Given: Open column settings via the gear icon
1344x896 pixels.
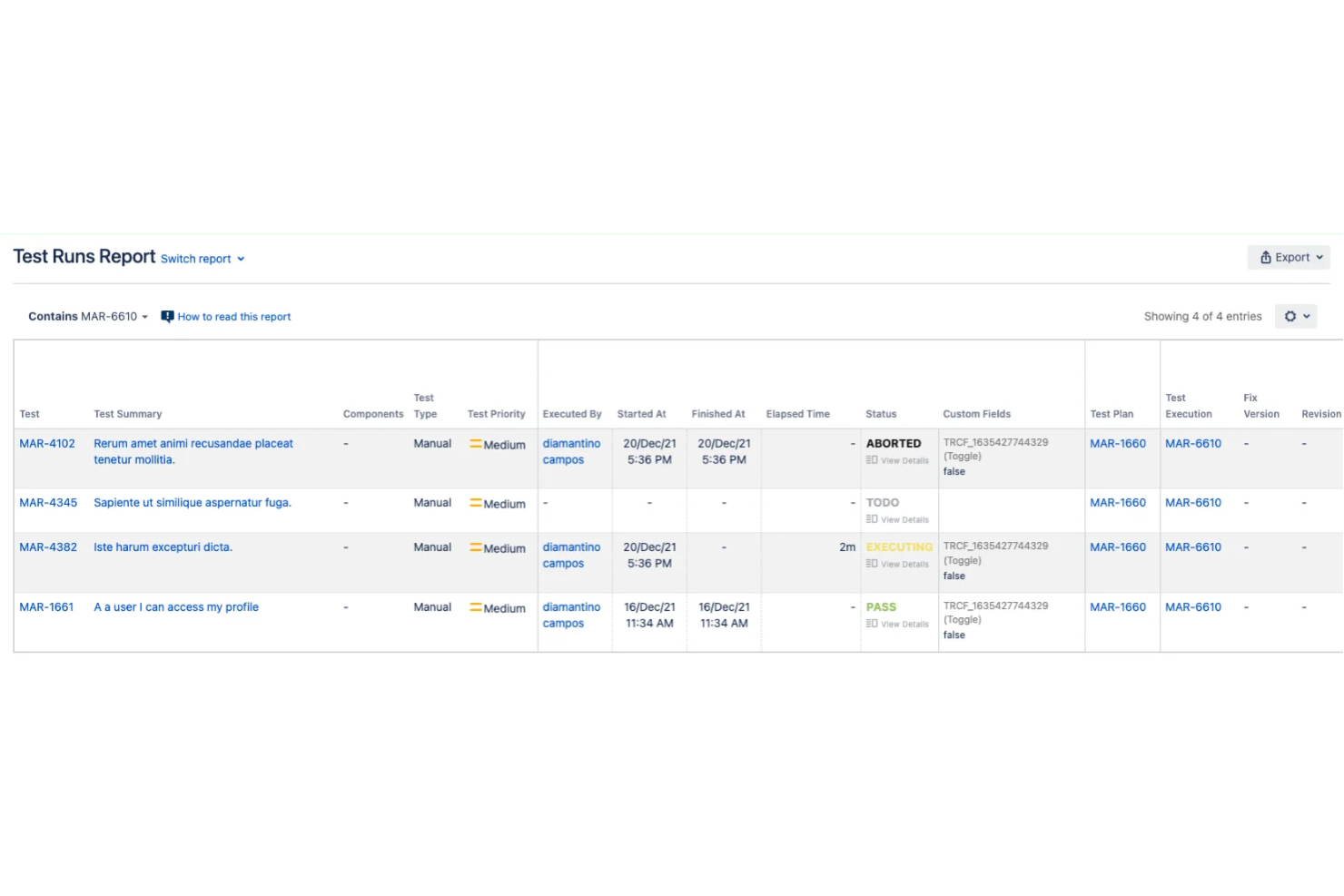Looking at the screenshot, I should 1290,316.
